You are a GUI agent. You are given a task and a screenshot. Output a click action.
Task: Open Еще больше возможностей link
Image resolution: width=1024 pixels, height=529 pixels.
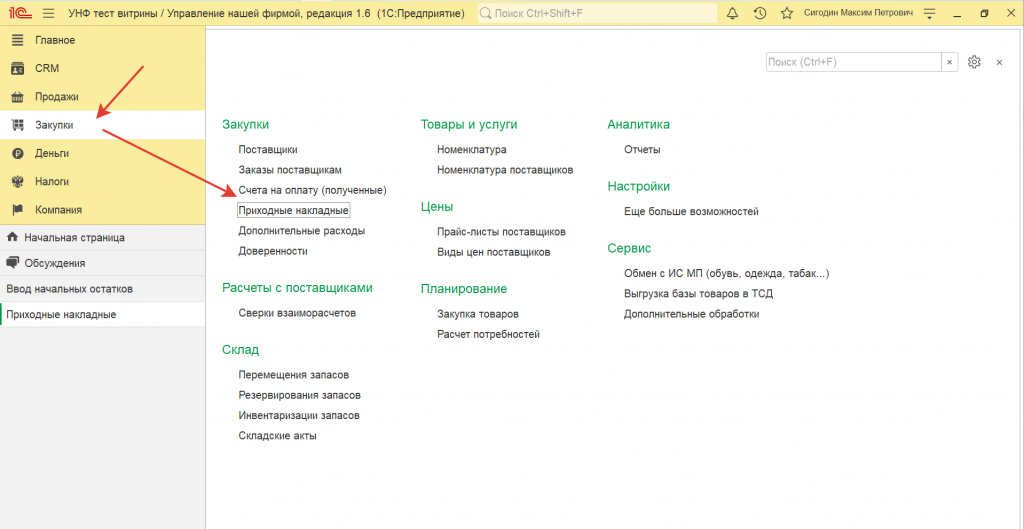pos(692,212)
